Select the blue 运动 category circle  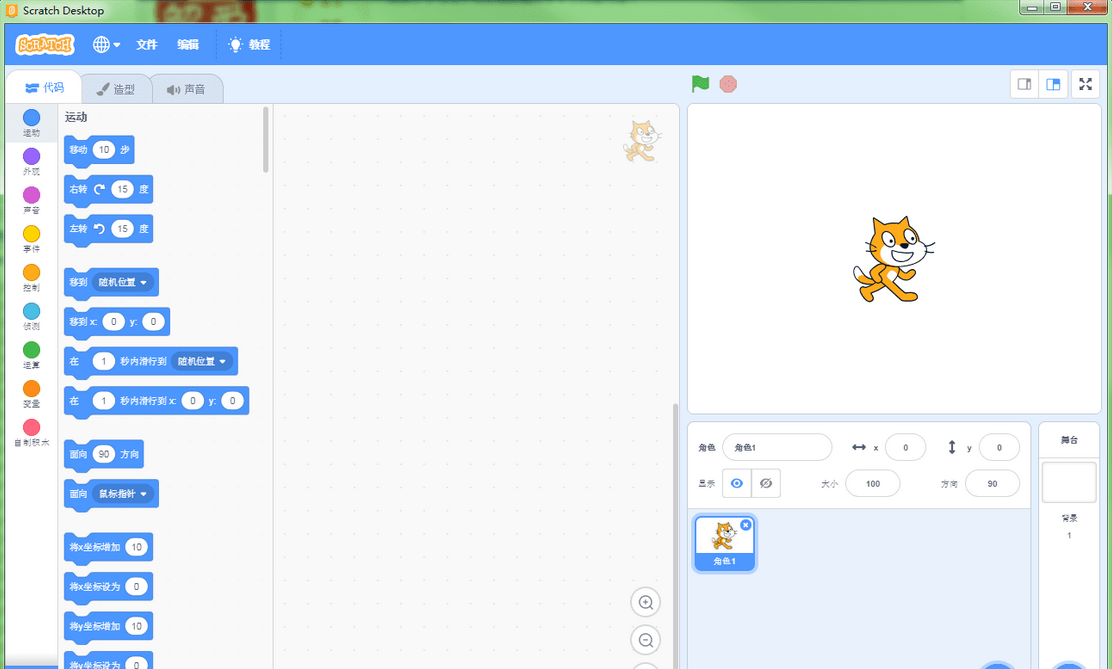(31, 117)
